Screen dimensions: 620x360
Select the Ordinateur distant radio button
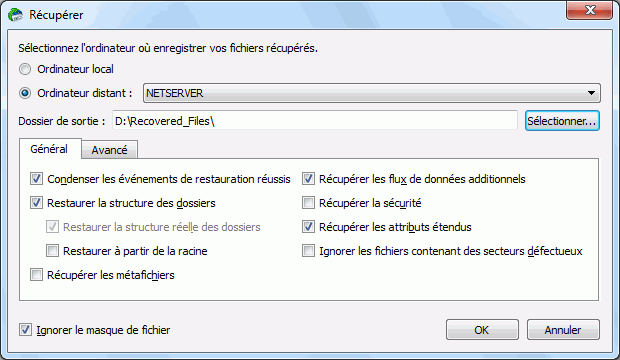tap(25, 93)
